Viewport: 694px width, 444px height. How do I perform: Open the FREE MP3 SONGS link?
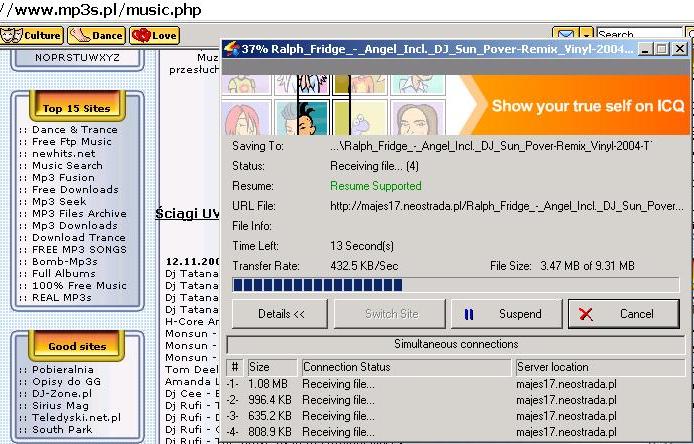[79, 249]
